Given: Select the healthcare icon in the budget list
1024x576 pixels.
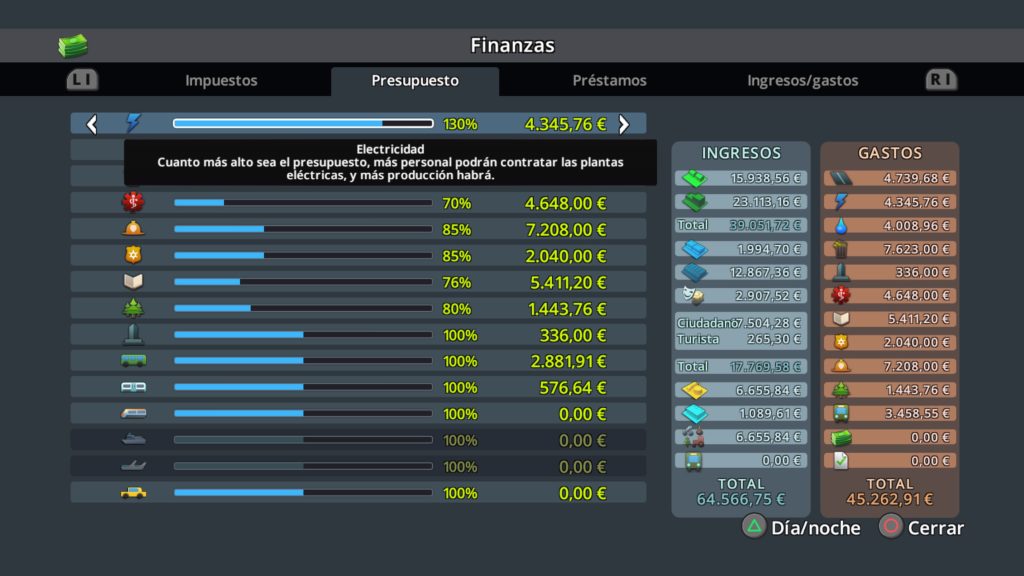Looking at the screenshot, I should coord(133,203).
